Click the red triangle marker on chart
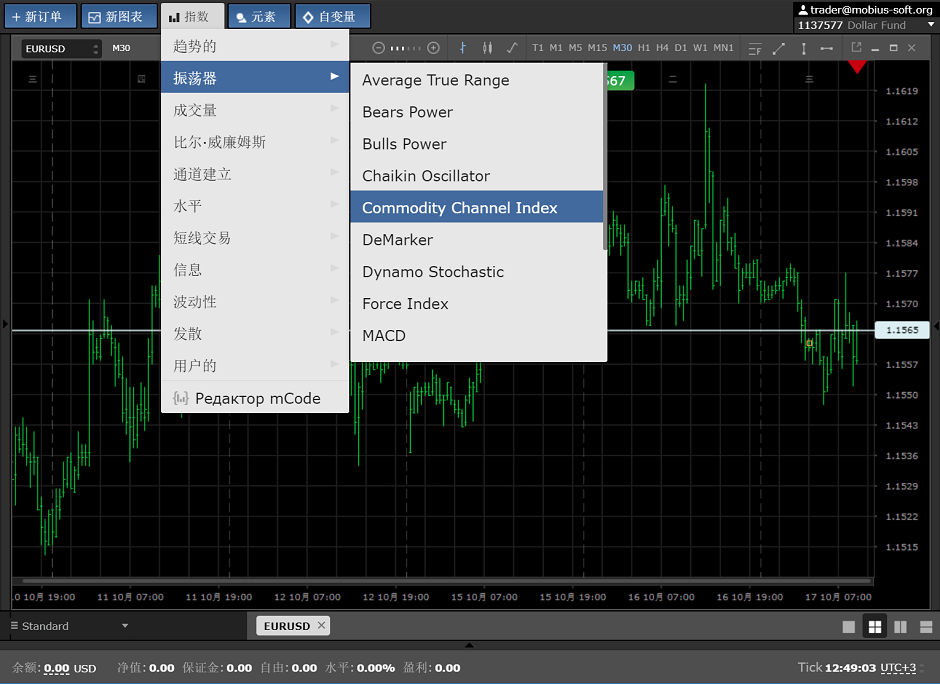940x684 pixels. [x=857, y=67]
